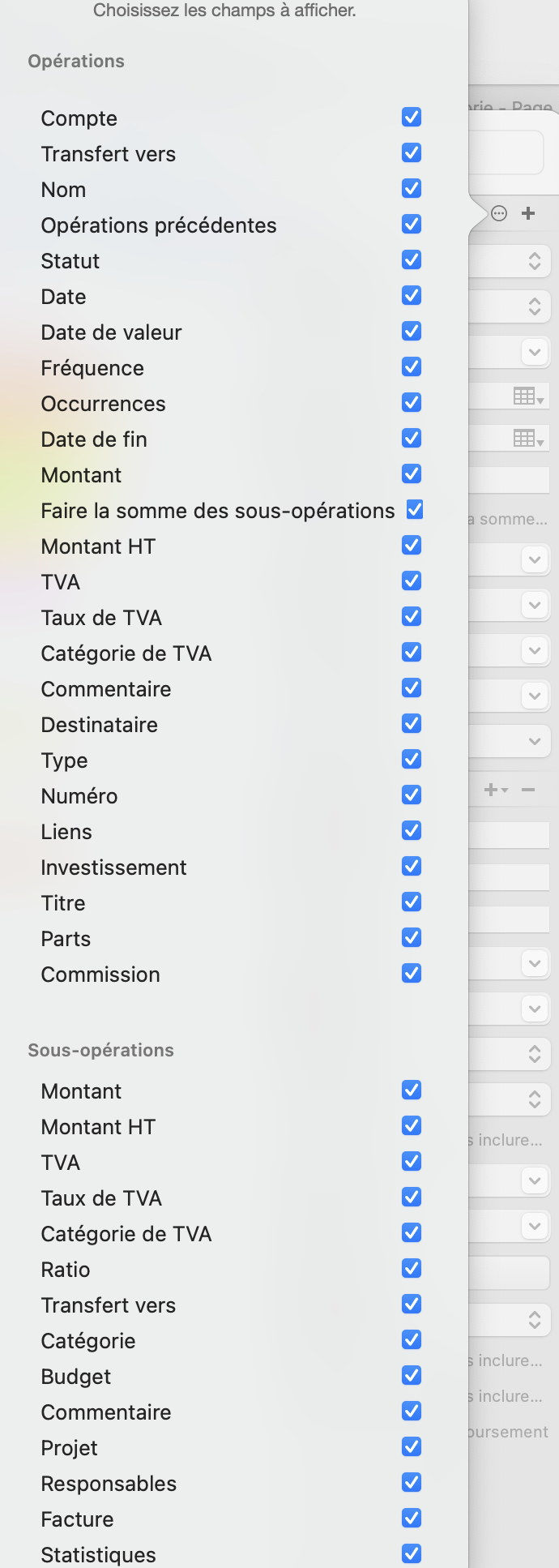This screenshot has width=559, height=1568.
Task: Uncheck Ratio in the Sous-opérations section
Action: [x=411, y=1268]
